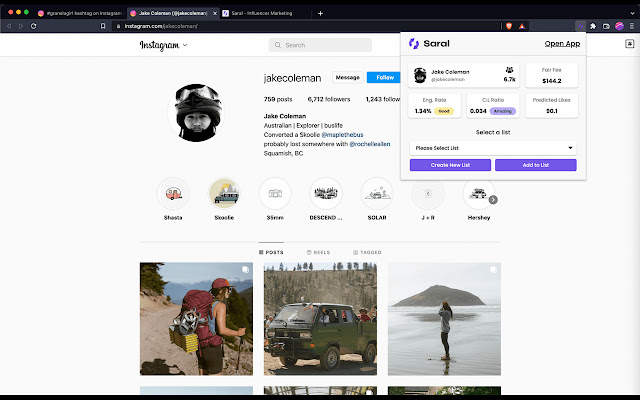Open the Hershey story highlight

coord(478,193)
